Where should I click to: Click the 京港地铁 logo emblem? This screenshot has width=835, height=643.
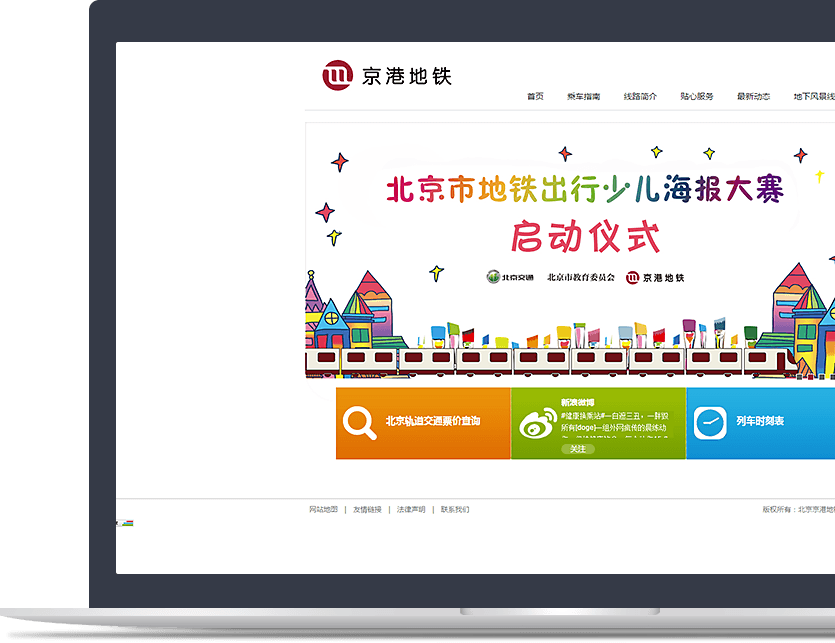pyautogui.click(x=338, y=75)
